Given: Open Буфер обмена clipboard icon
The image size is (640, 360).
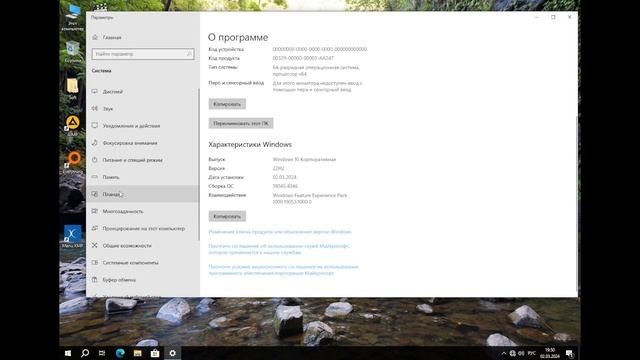Looking at the screenshot, I should click(95, 280).
